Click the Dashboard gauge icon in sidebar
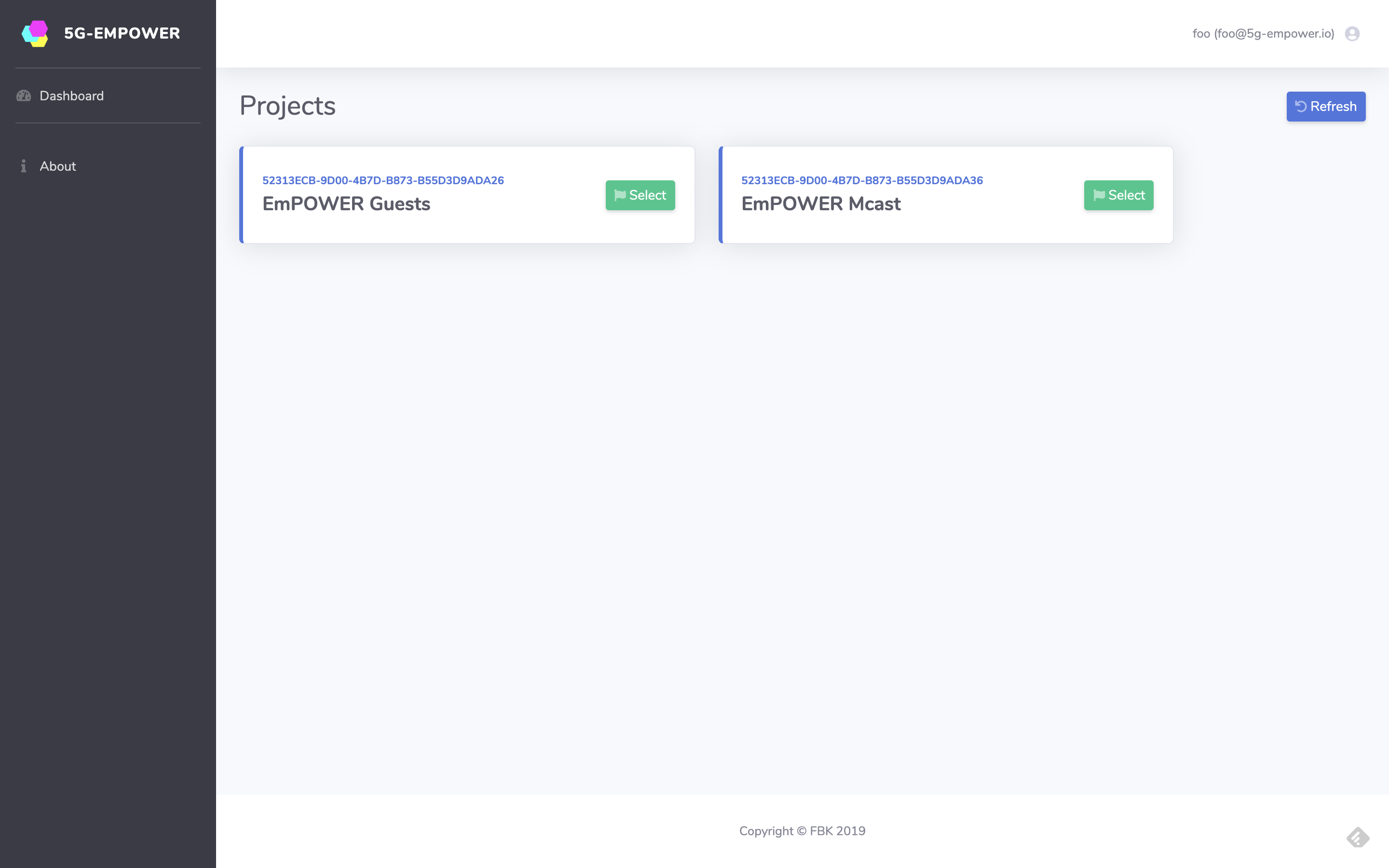 (x=24, y=96)
